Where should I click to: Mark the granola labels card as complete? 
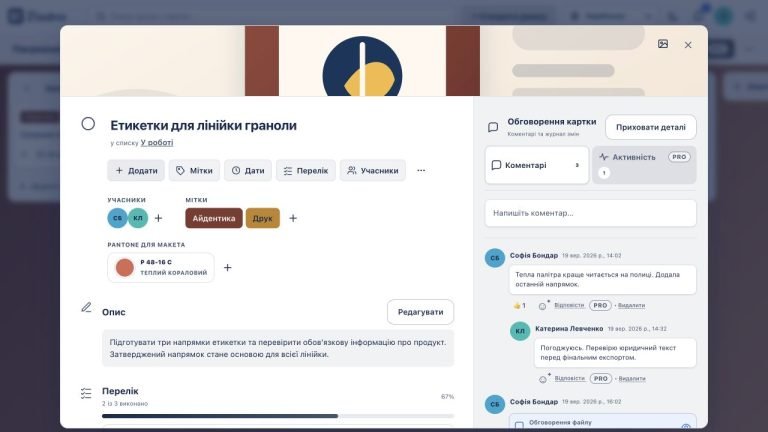click(88, 124)
